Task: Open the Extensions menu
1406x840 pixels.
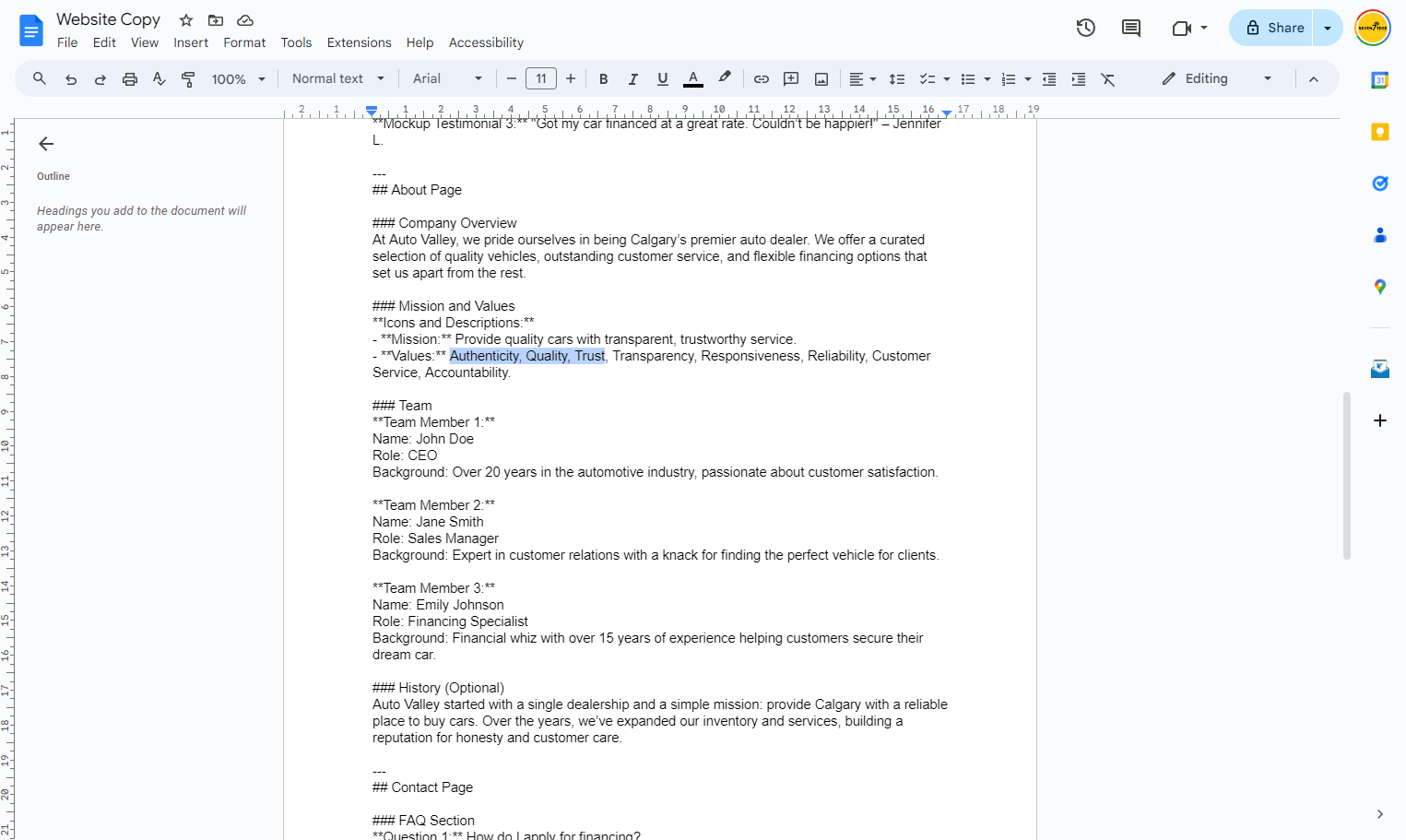Action: coord(360,42)
